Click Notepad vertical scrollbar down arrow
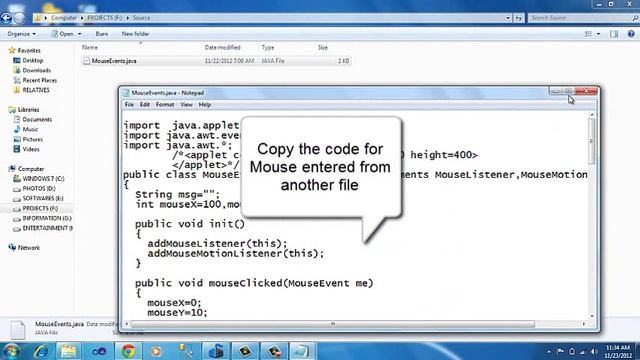Viewport: 640px width, 360px height. (592, 316)
